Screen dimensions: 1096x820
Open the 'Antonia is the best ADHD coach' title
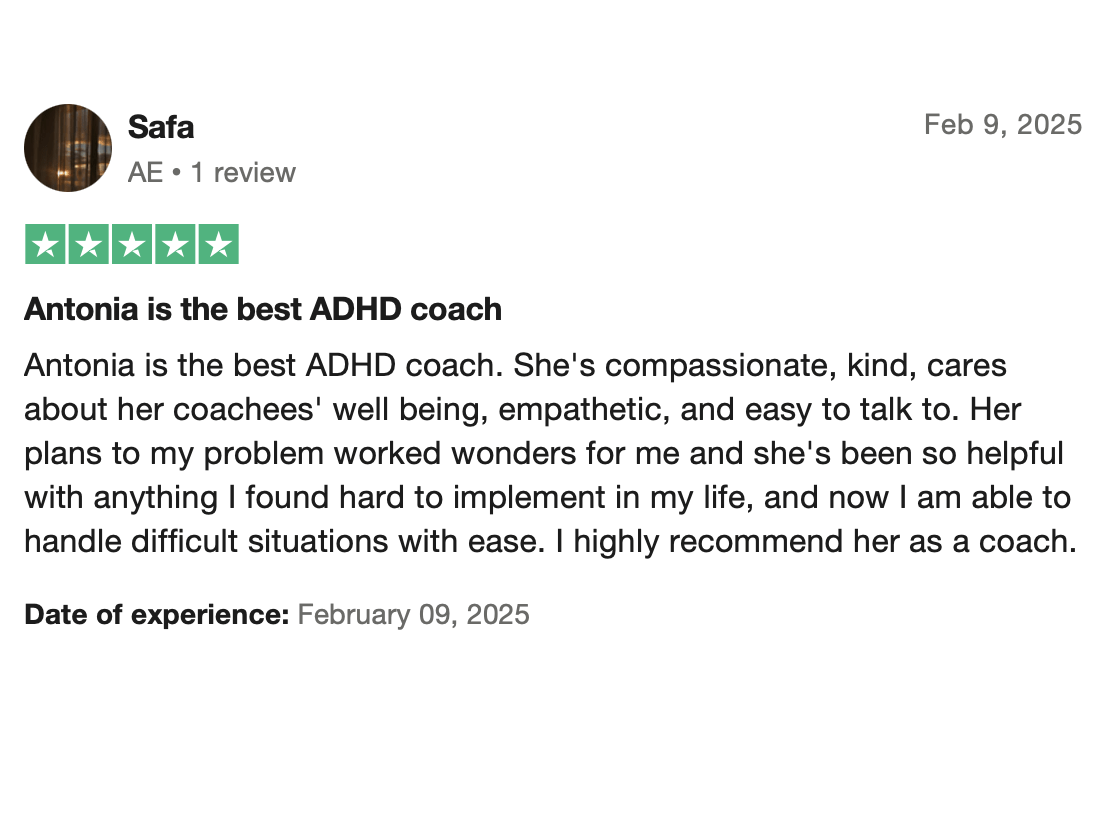click(x=263, y=309)
